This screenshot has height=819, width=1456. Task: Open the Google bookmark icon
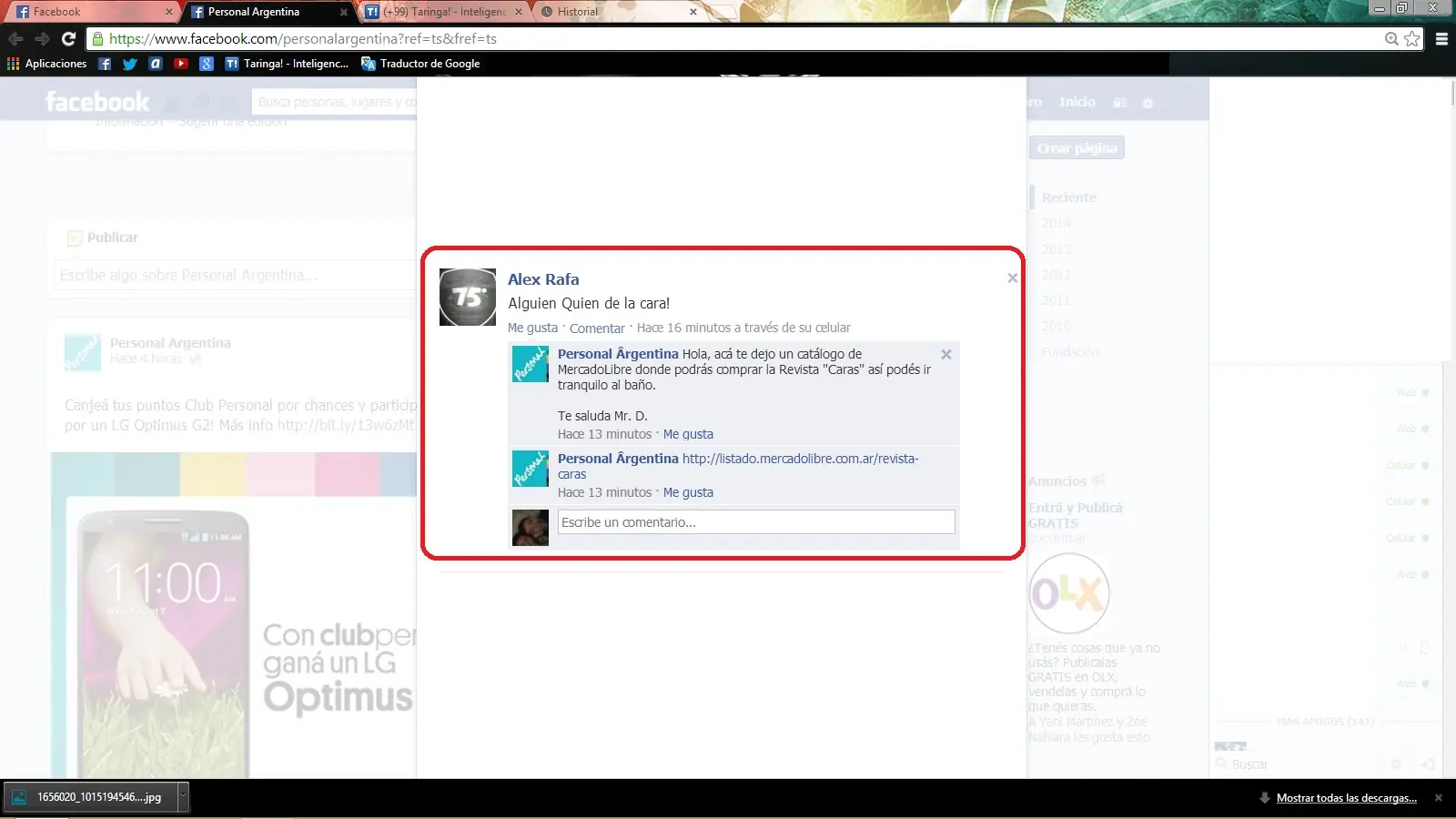click(207, 64)
